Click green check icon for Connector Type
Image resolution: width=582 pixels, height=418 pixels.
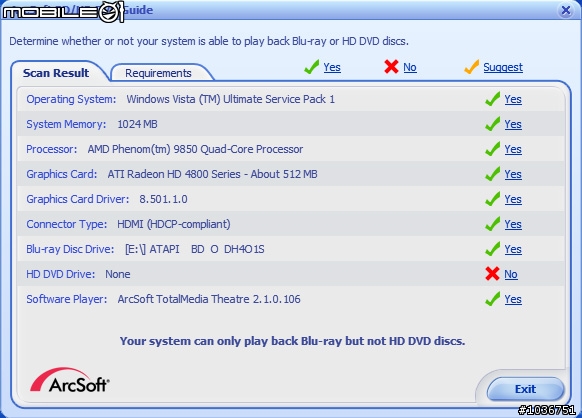(x=493, y=224)
